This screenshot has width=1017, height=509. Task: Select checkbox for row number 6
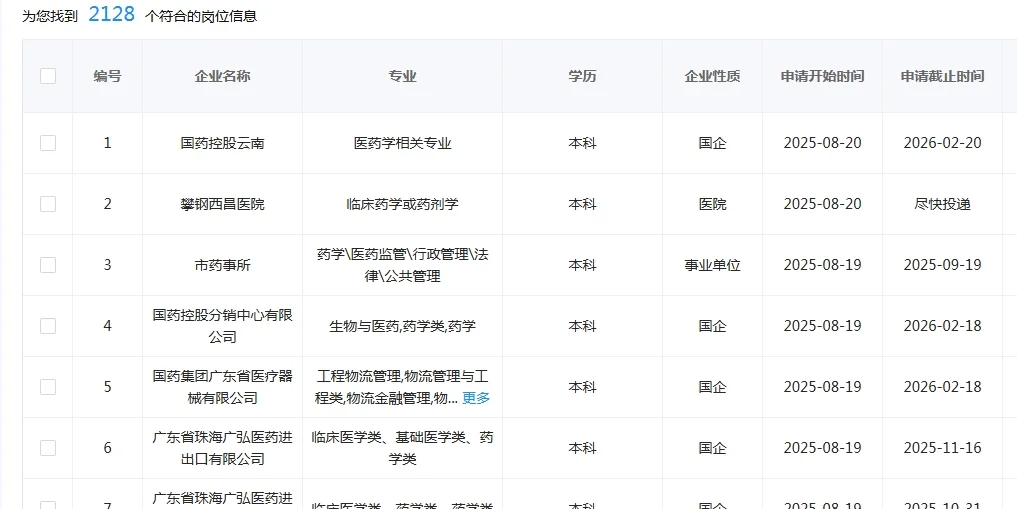48,447
